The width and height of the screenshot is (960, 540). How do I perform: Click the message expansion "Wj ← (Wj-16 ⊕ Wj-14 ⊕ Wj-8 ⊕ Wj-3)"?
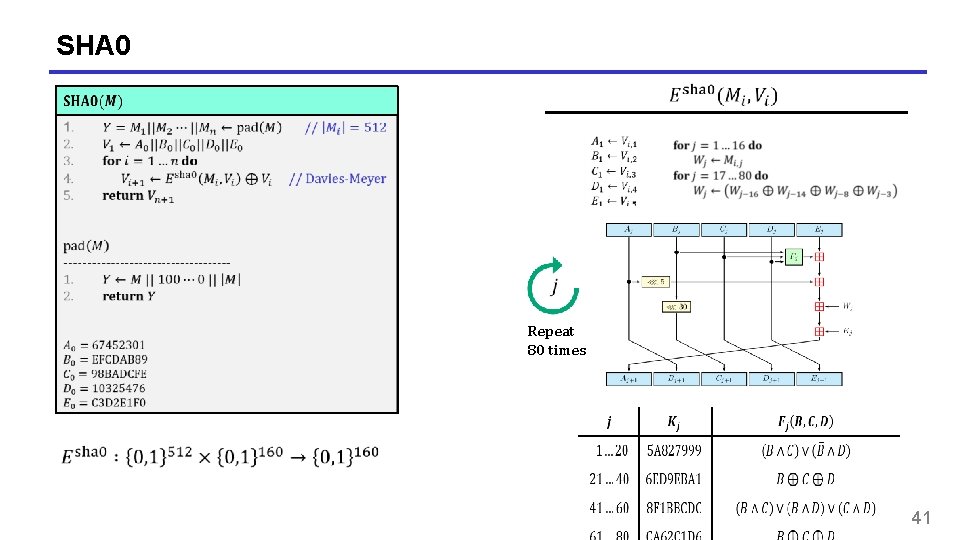(795, 191)
